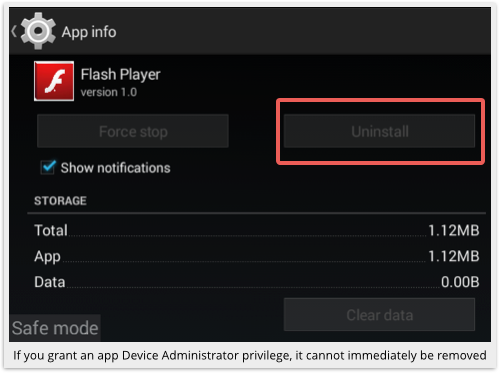The width and height of the screenshot is (499, 373).
Task: Choose the Clear data button
Action: (x=379, y=315)
